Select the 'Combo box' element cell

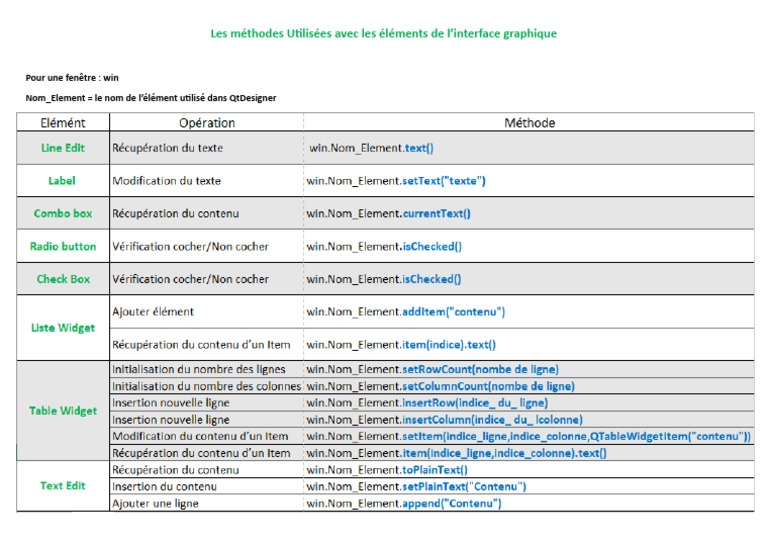pyautogui.click(x=62, y=213)
